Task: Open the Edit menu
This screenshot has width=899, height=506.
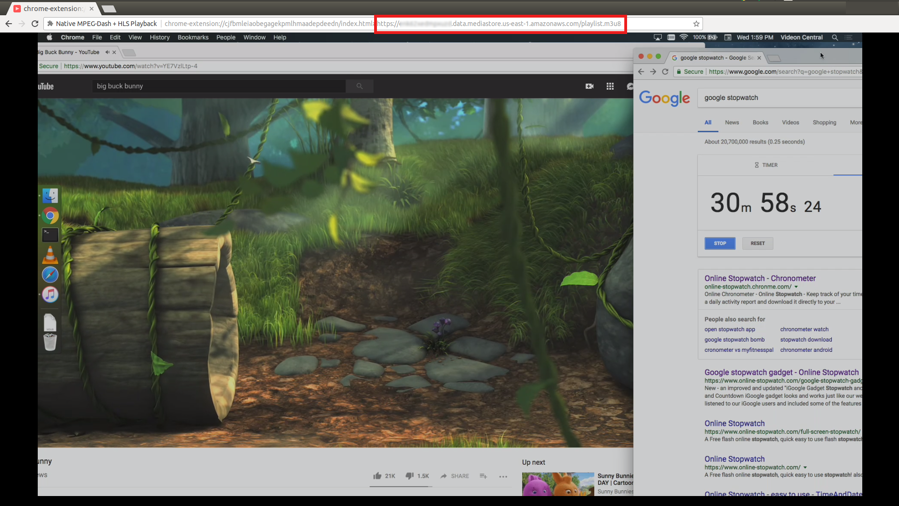Action: [115, 37]
